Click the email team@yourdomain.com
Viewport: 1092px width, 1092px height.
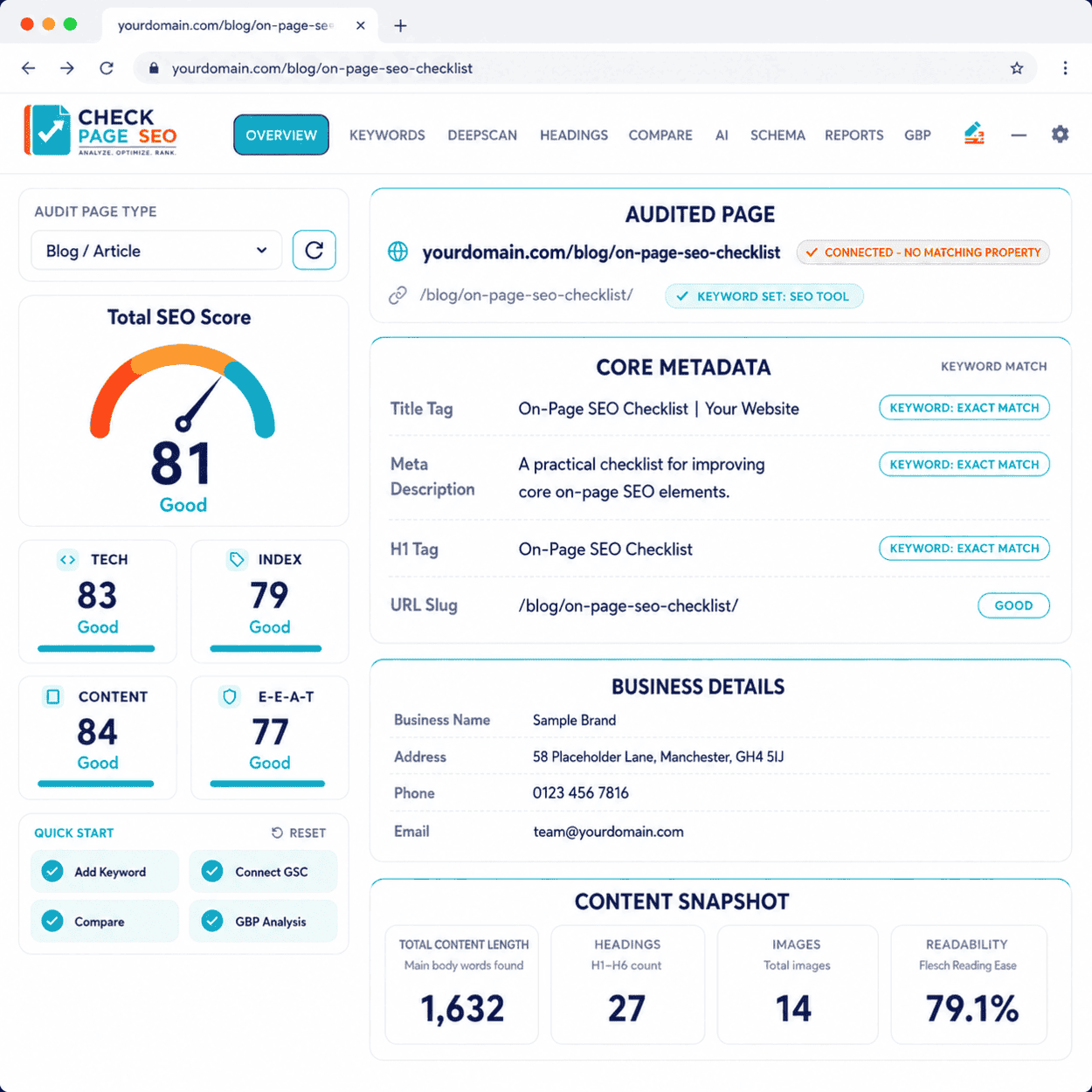pos(608,832)
